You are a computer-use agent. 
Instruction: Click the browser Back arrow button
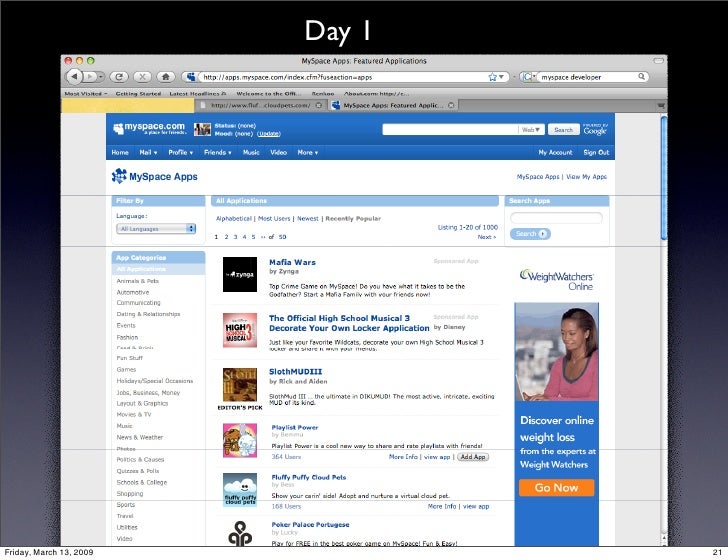[74, 76]
